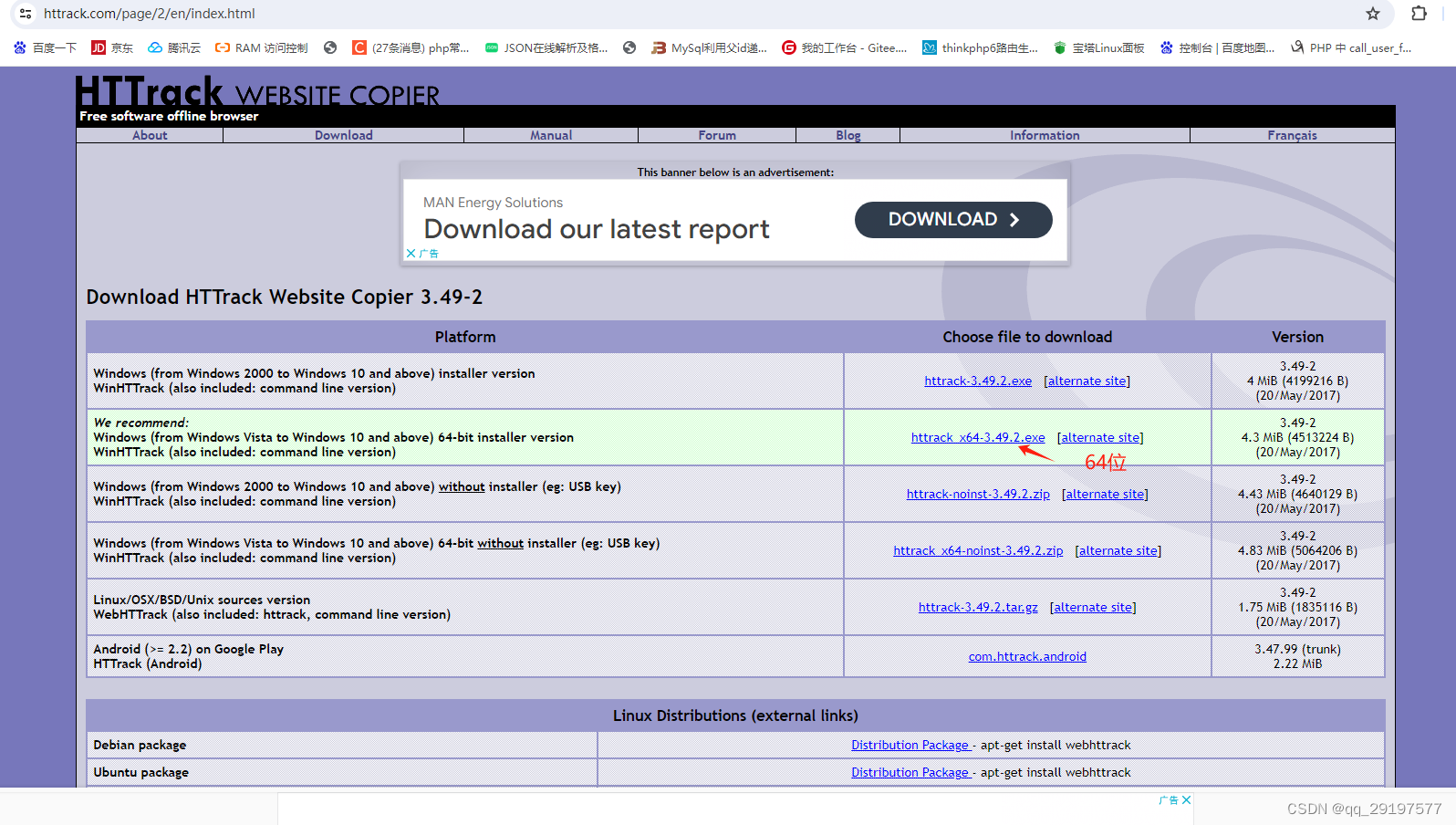The width and height of the screenshot is (1456, 825).
Task: Close the bottom advertisement with X icon
Action: tap(1186, 799)
